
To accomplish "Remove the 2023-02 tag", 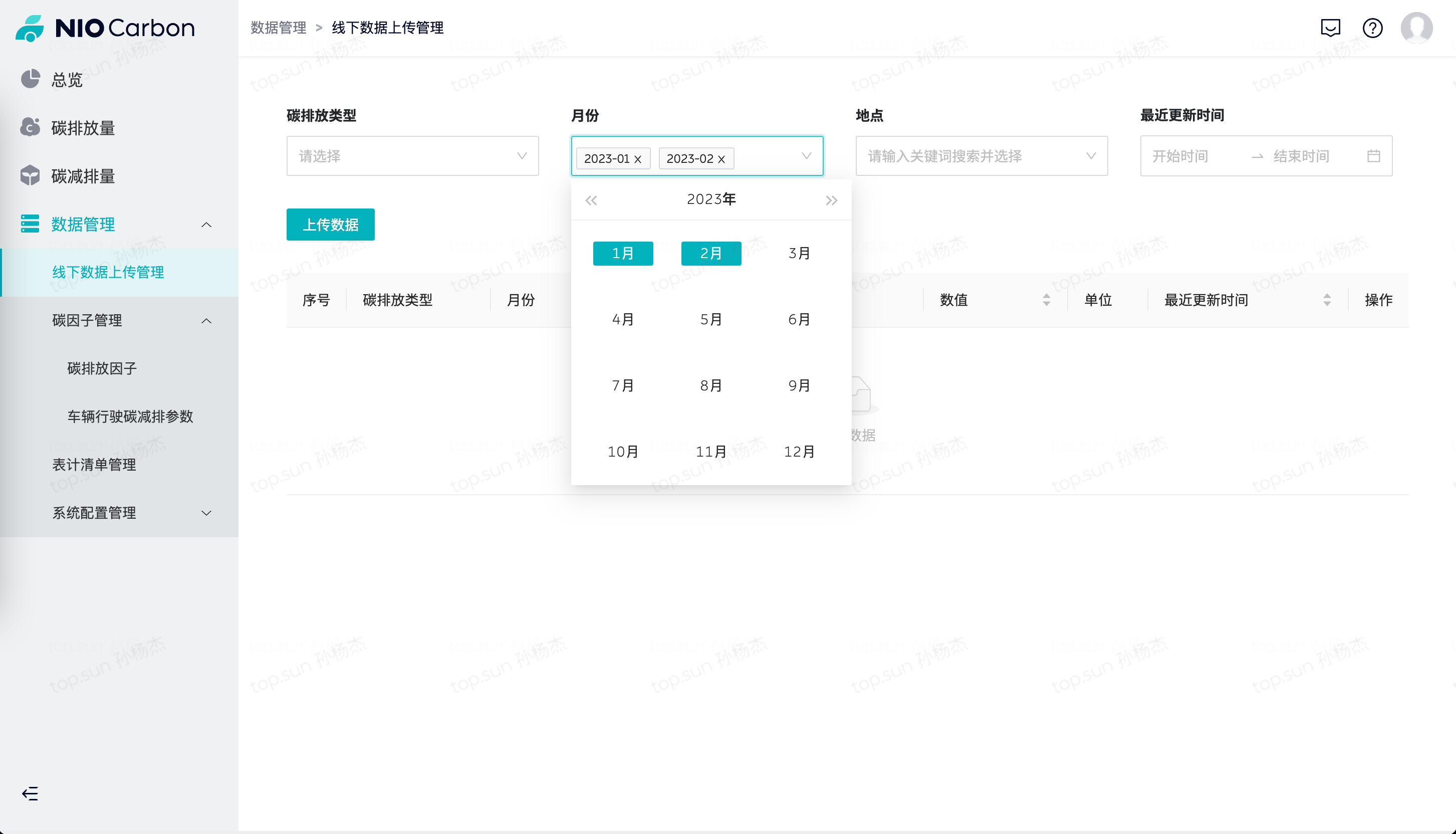I will point(721,159).
